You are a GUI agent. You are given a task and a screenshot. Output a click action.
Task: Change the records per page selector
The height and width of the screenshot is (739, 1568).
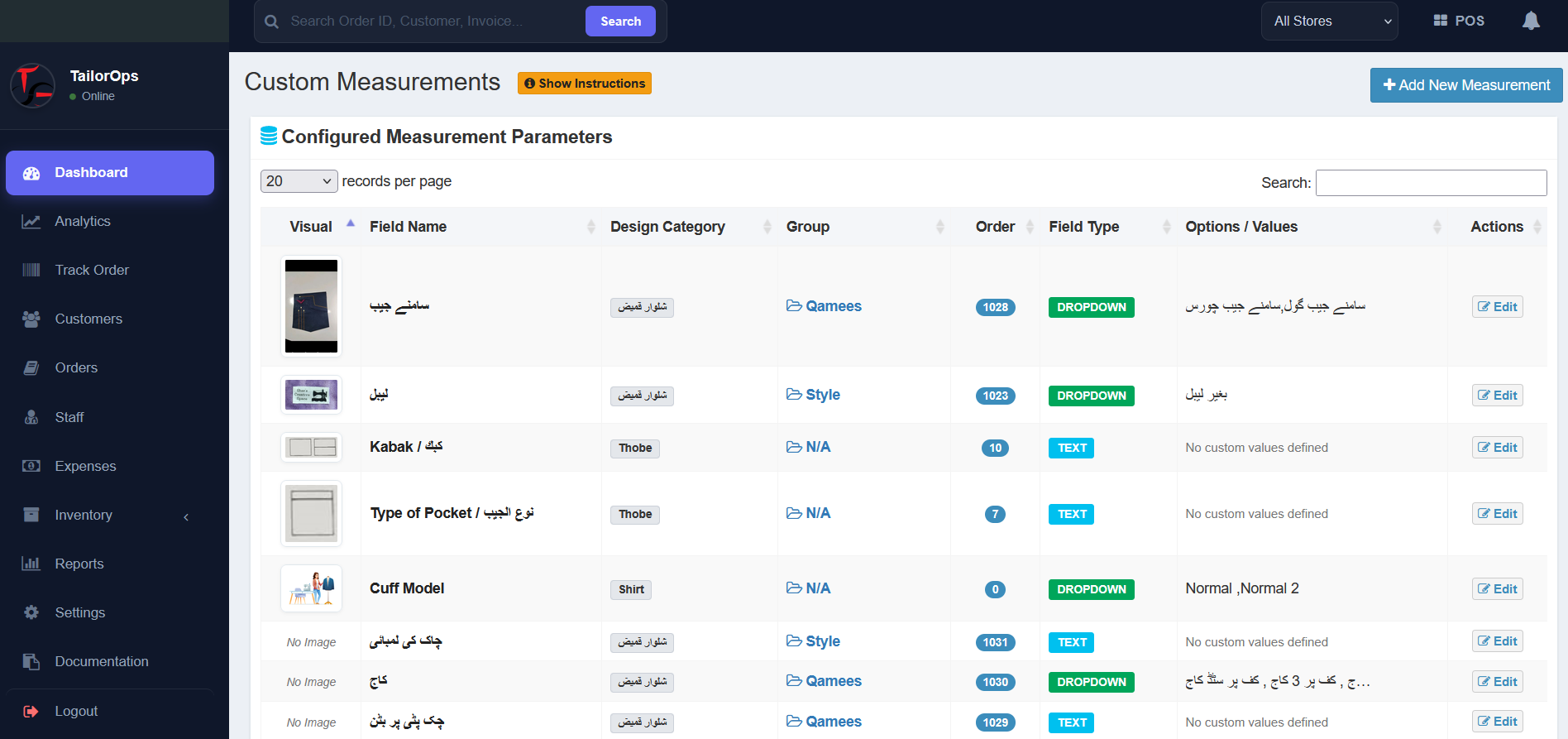coord(299,181)
